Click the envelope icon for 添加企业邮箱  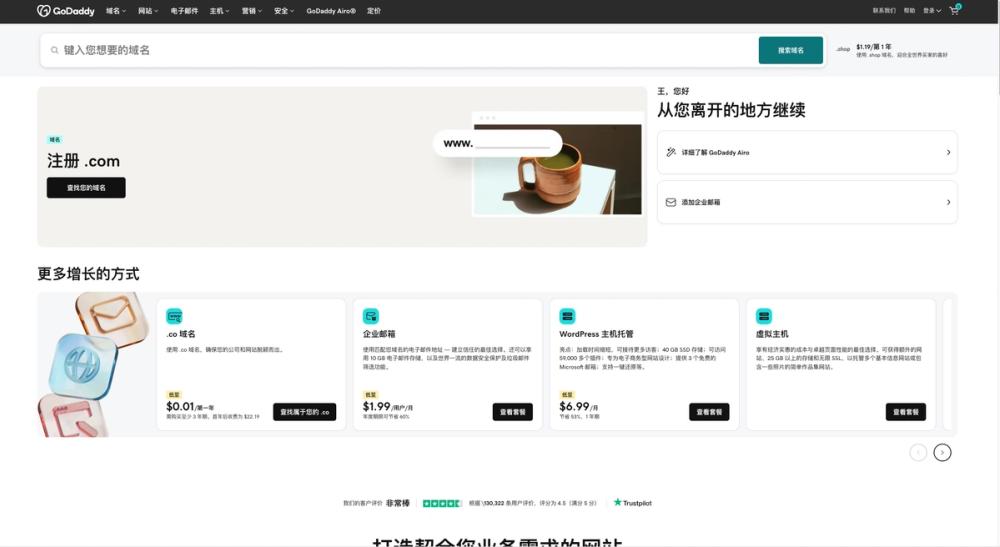pos(671,202)
